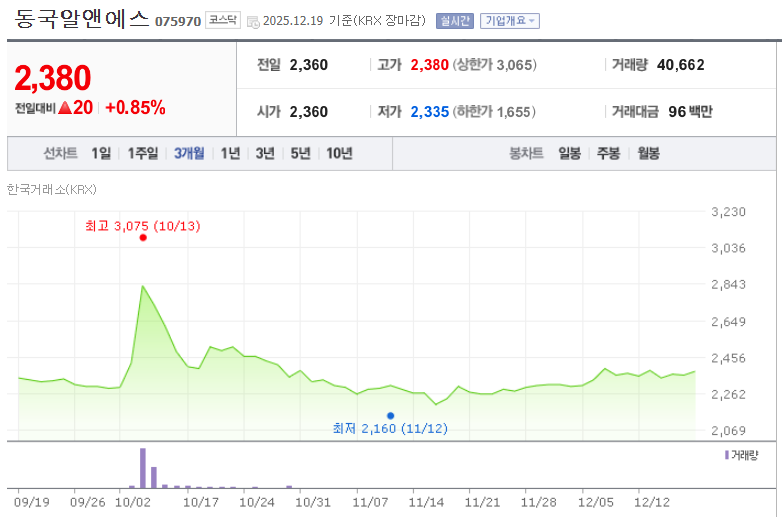782x517 pixels.
Task: Click the 시가 2,360 value
Action: tap(309, 112)
